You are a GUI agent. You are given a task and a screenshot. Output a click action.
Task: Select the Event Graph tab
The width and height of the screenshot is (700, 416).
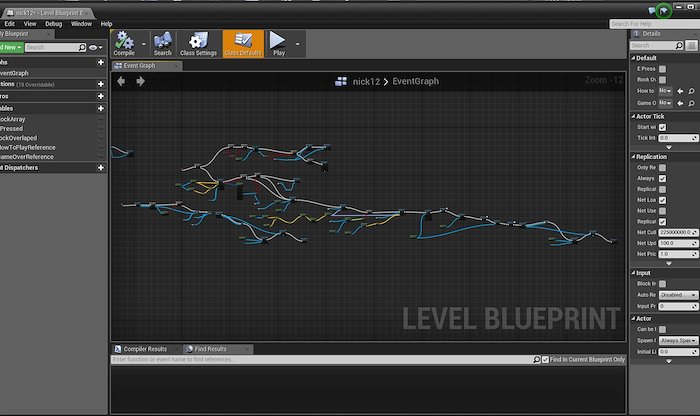[x=139, y=66]
